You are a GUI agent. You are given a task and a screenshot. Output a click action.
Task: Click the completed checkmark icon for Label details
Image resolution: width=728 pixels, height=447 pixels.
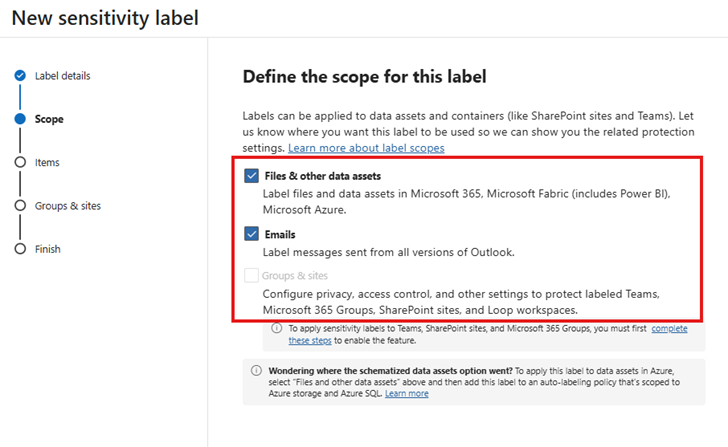point(20,76)
